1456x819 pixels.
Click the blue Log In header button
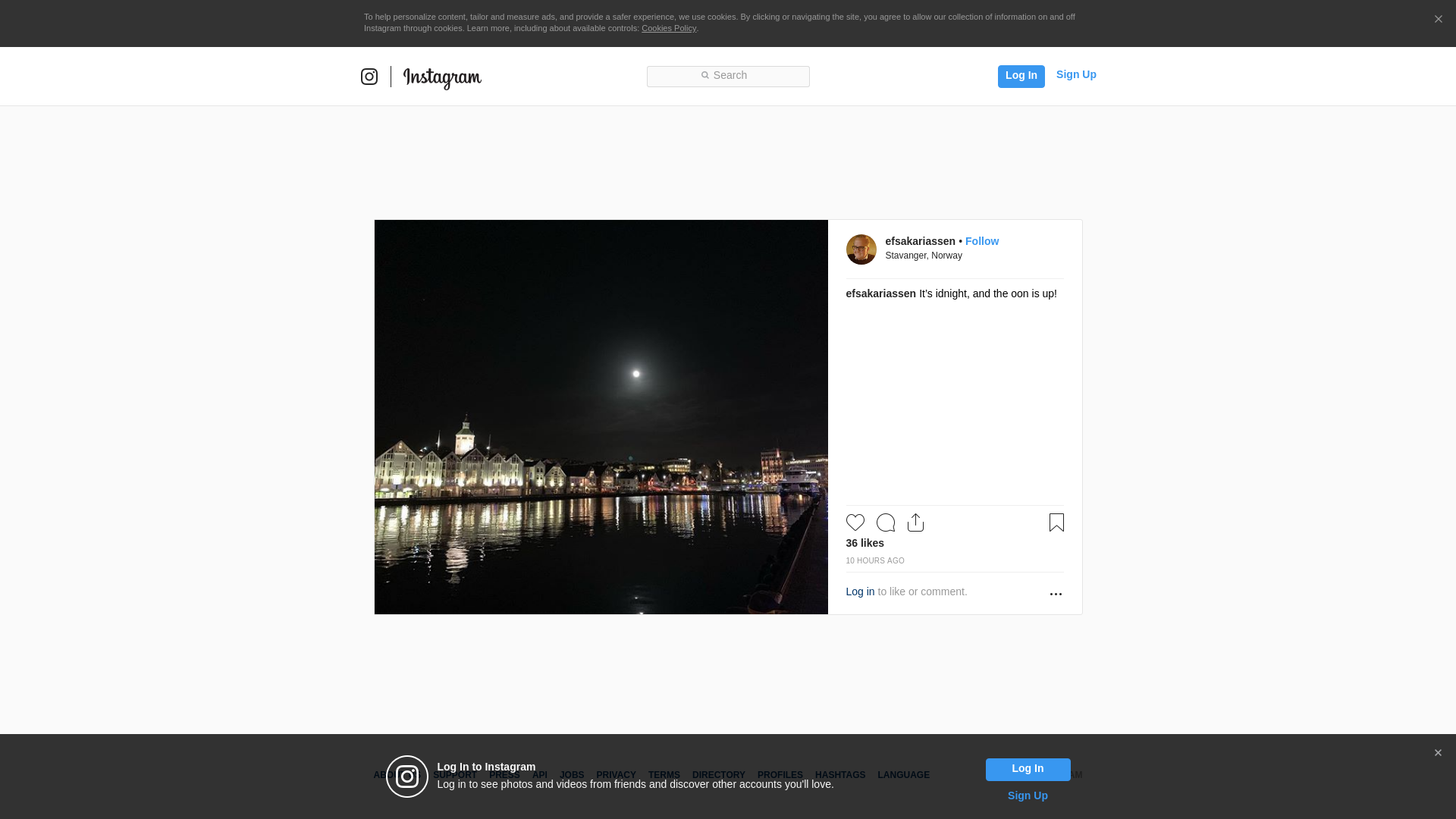pyautogui.click(x=1021, y=76)
